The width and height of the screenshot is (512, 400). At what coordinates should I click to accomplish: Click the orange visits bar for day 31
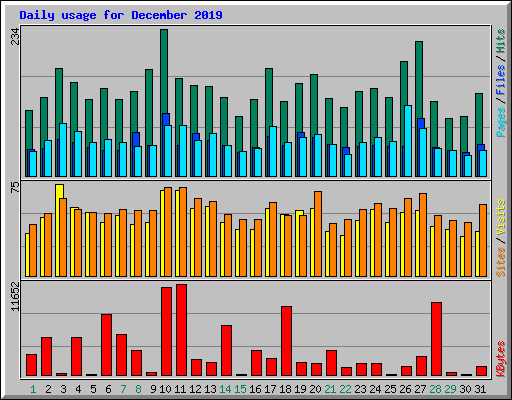(483, 240)
